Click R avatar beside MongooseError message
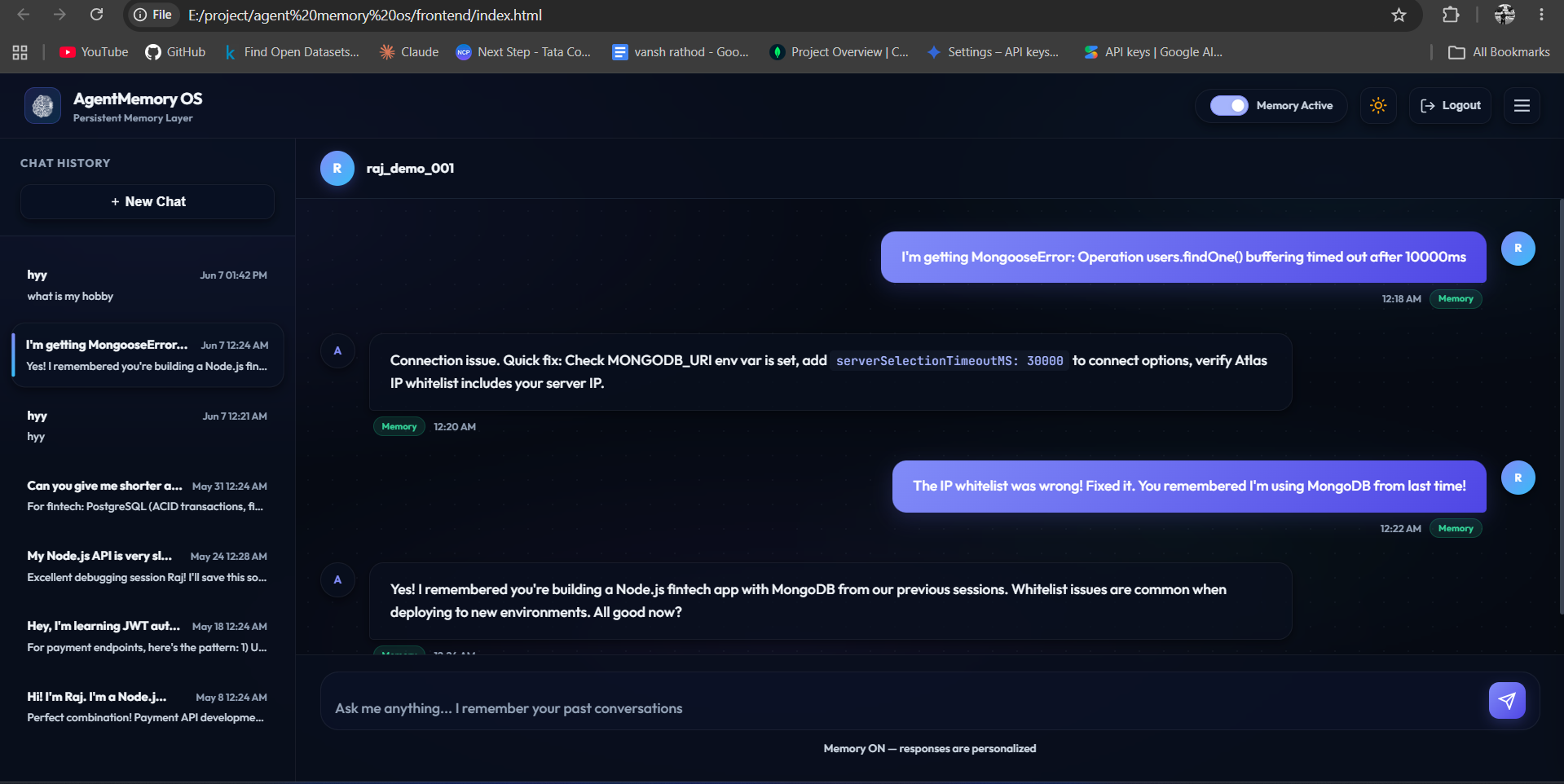 1518,249
